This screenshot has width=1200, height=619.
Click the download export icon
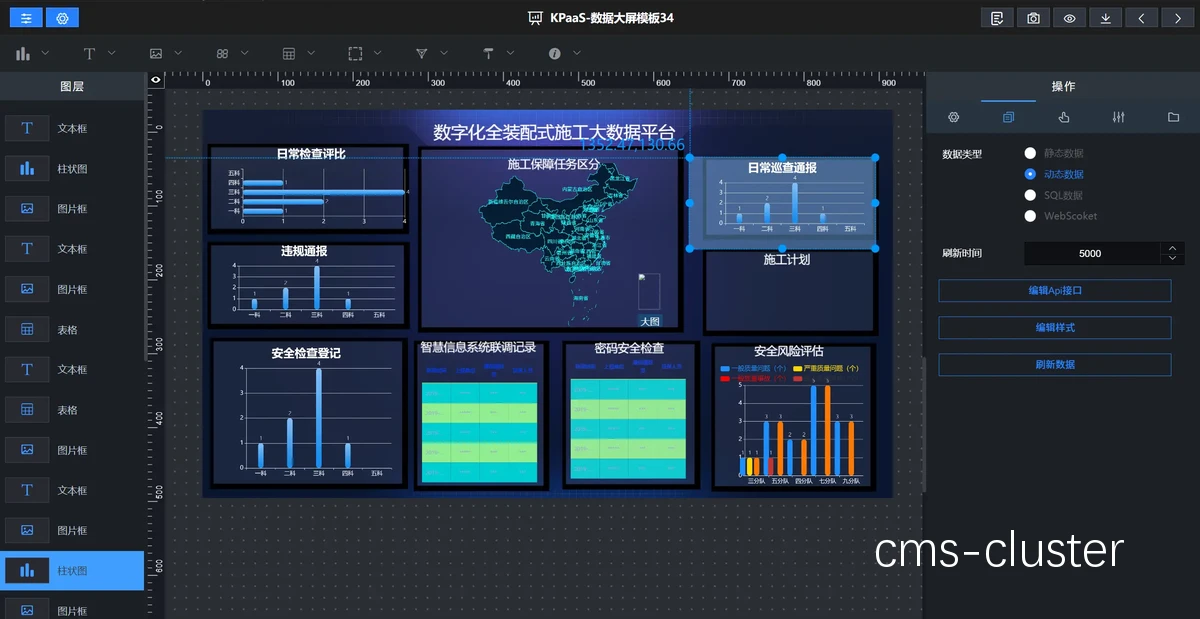[1105, 18]
